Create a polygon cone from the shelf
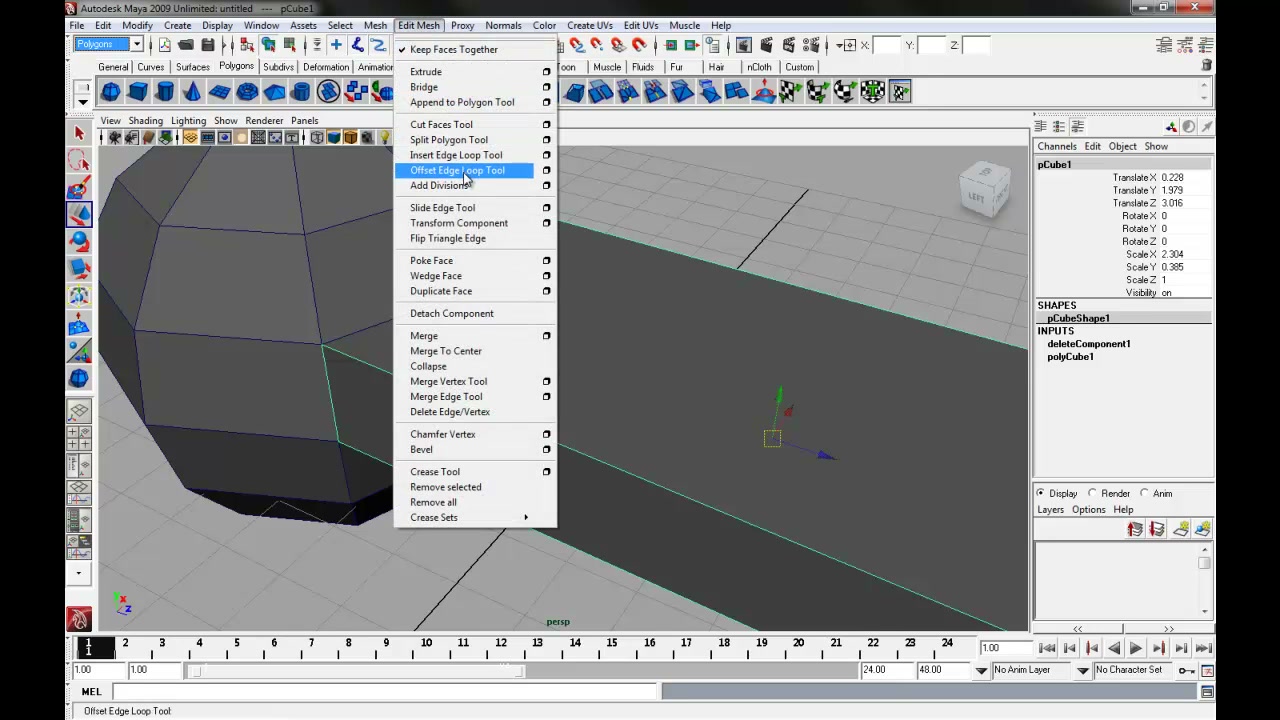1280x720 pixels. point(192,92)
